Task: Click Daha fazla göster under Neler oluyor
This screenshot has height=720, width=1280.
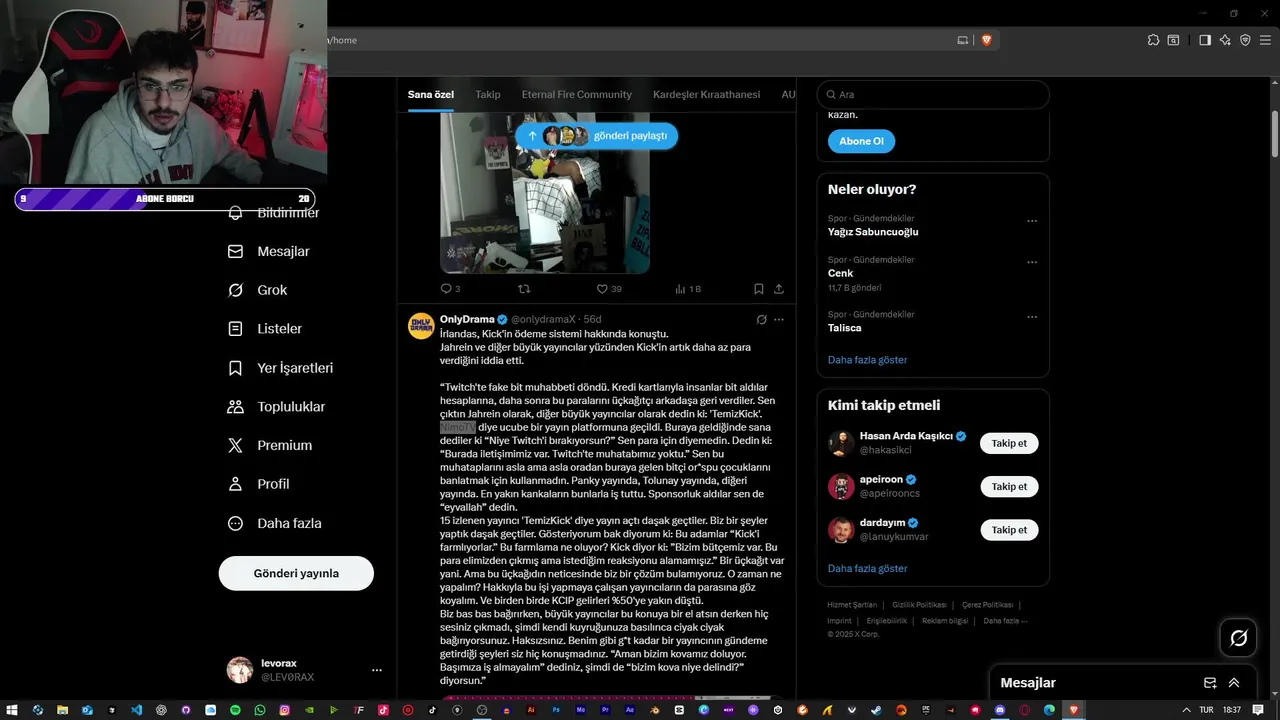Action: pos(867,360)
